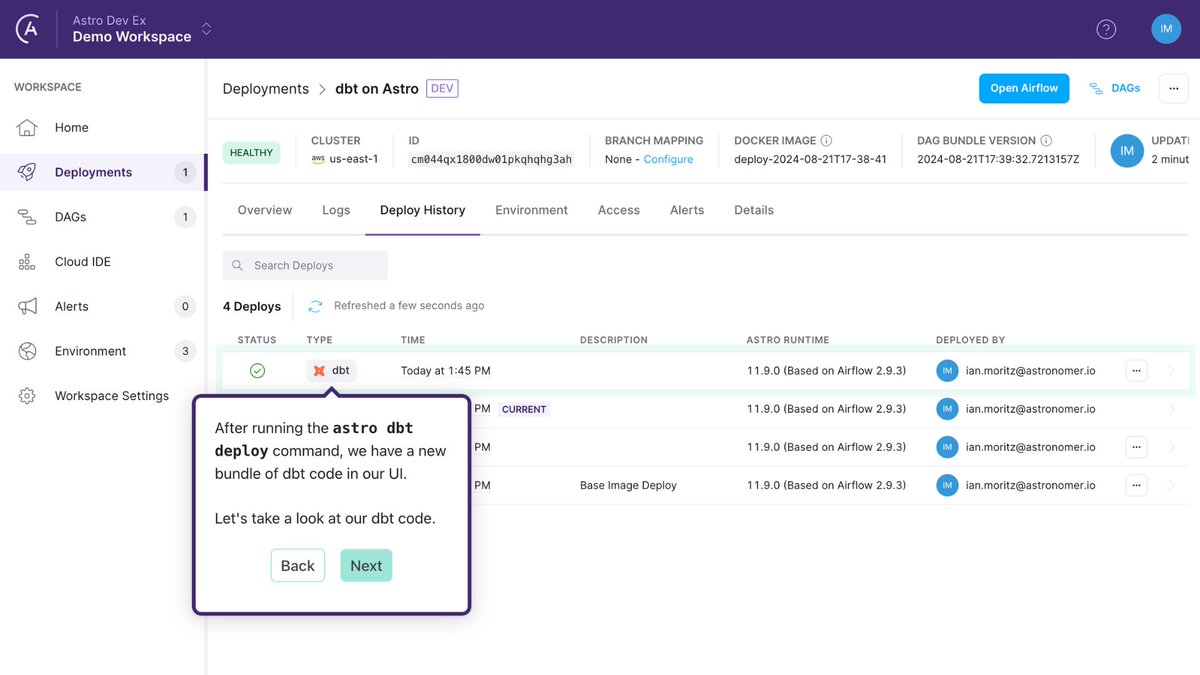Click the dbt type badge

[x=331, y=371]
